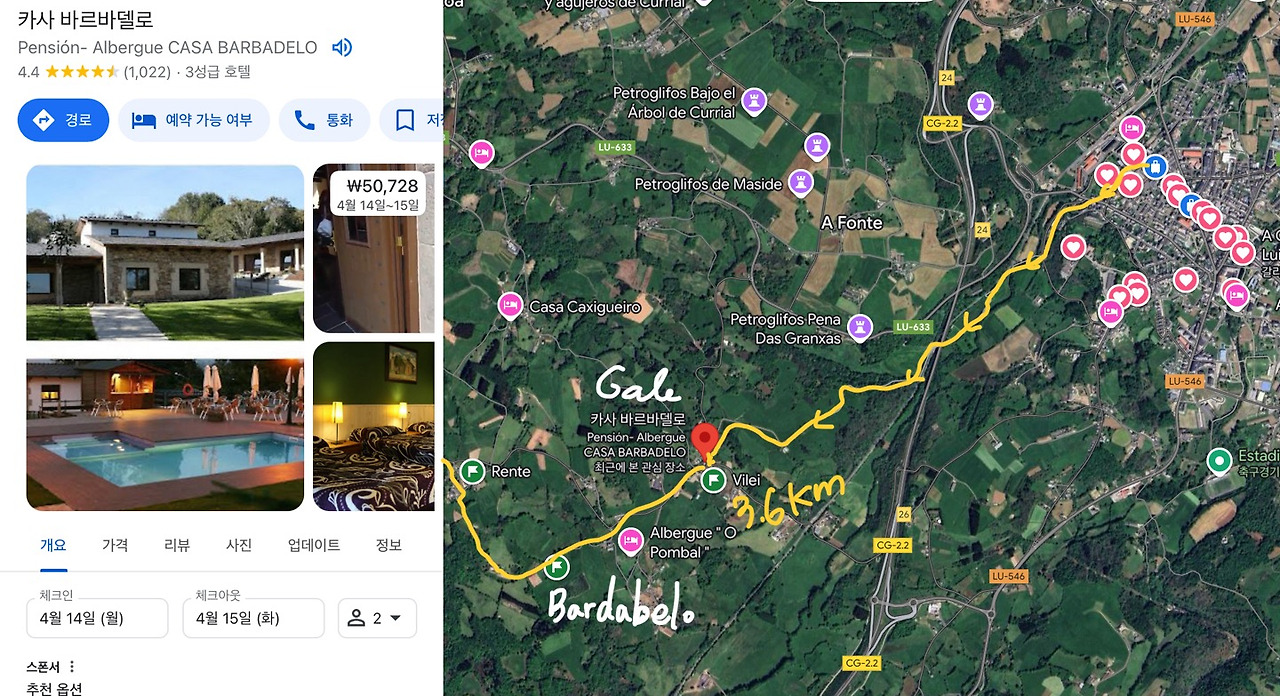Image resolution: width=1280 pixels, height=696 pixels.
Task: Open the 스폰서 three-dot options menu
Action: pos(72,667)
